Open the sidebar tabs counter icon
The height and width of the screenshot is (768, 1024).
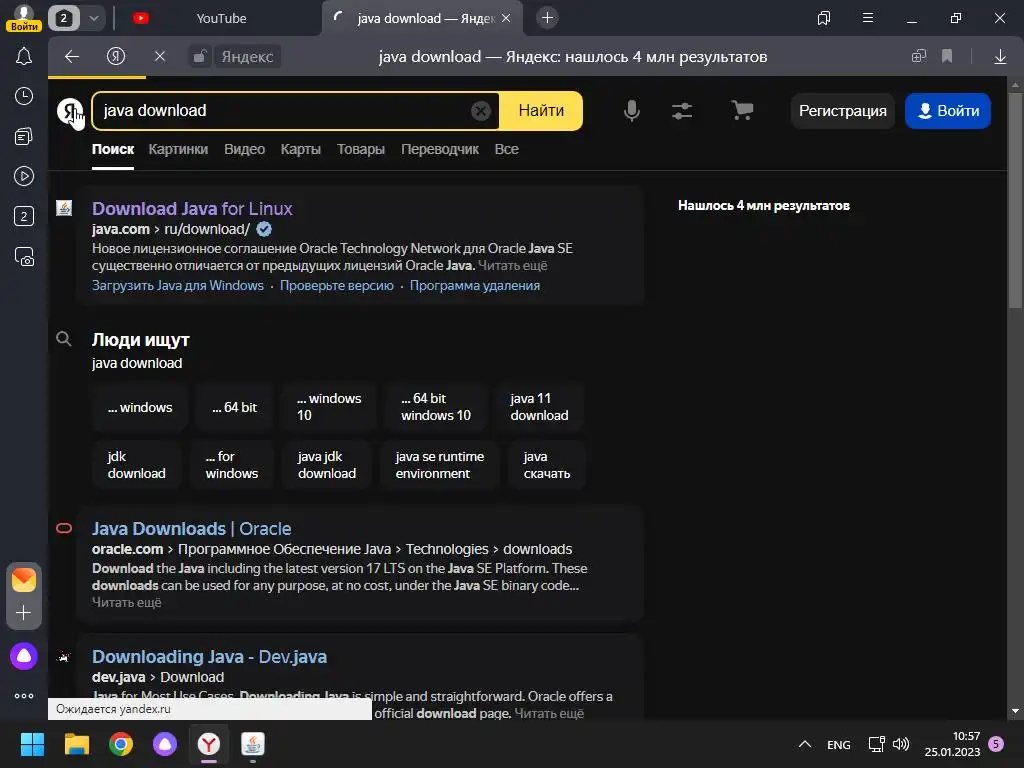pos(24,216)
